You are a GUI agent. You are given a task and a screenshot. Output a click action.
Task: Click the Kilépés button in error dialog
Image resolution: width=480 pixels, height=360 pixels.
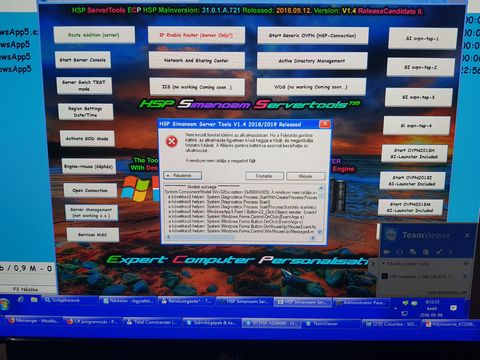point(305,176)
